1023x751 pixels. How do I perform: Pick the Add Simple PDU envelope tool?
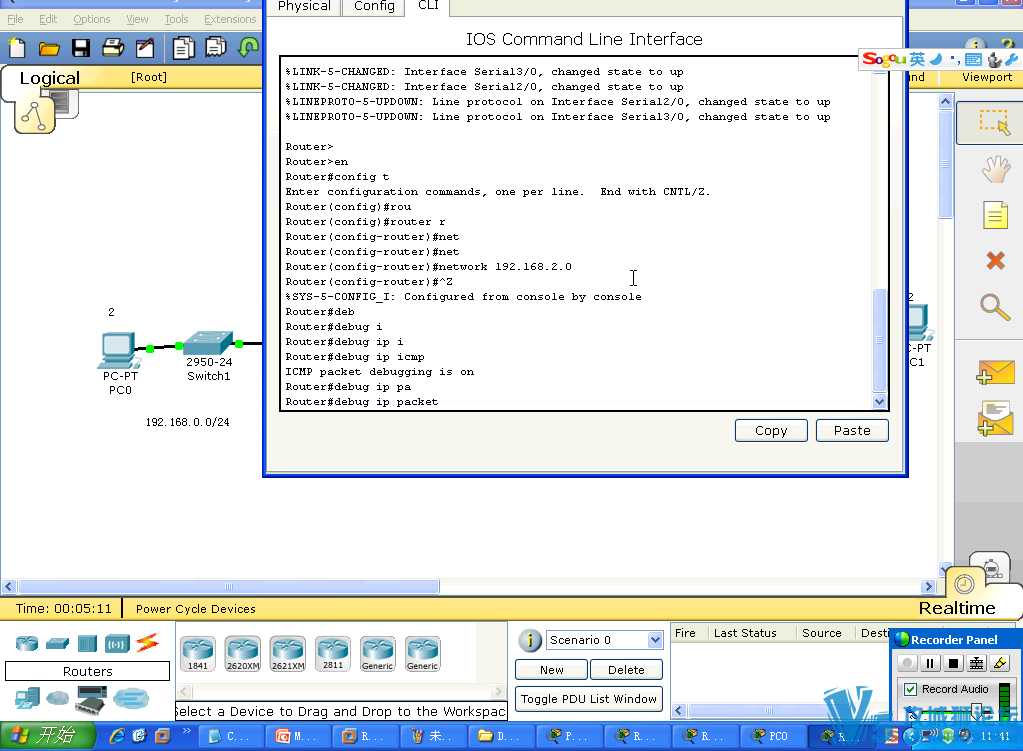click(x=995, y=373)
